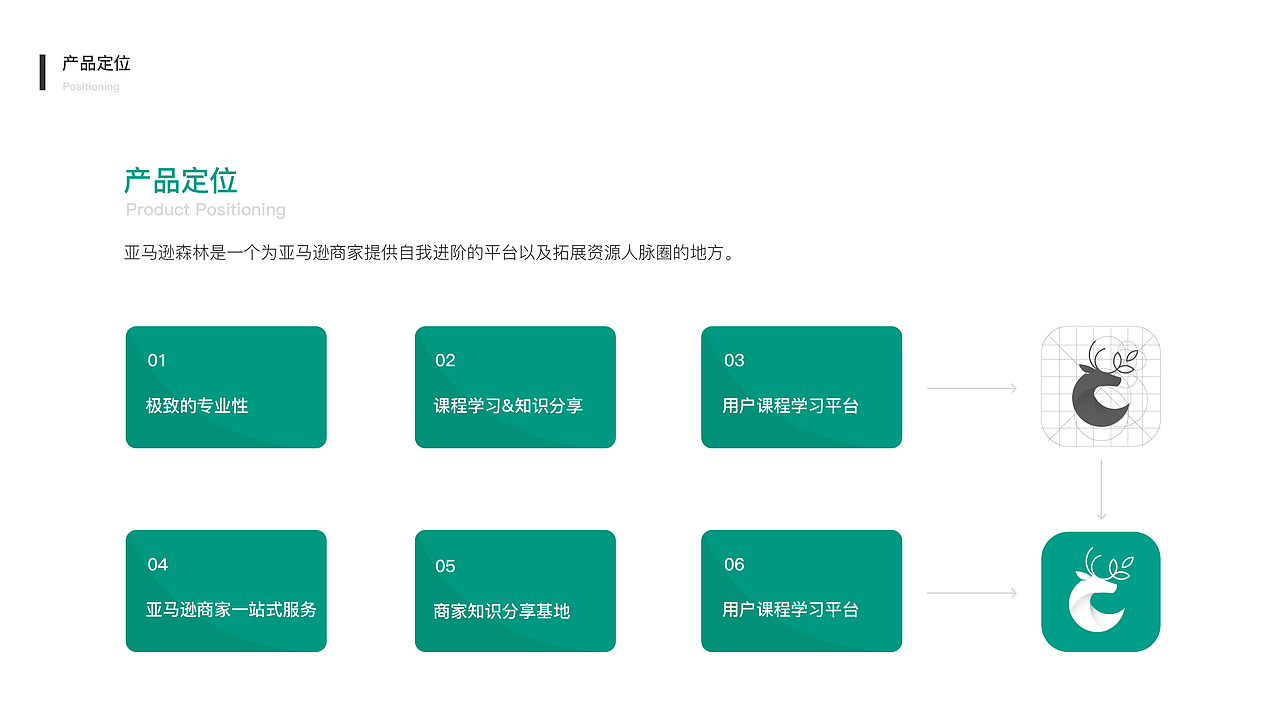Toggle card 02 课程学习&知识分享
This screenshot has height=725, width=1280.
click(x=515, y=387)
